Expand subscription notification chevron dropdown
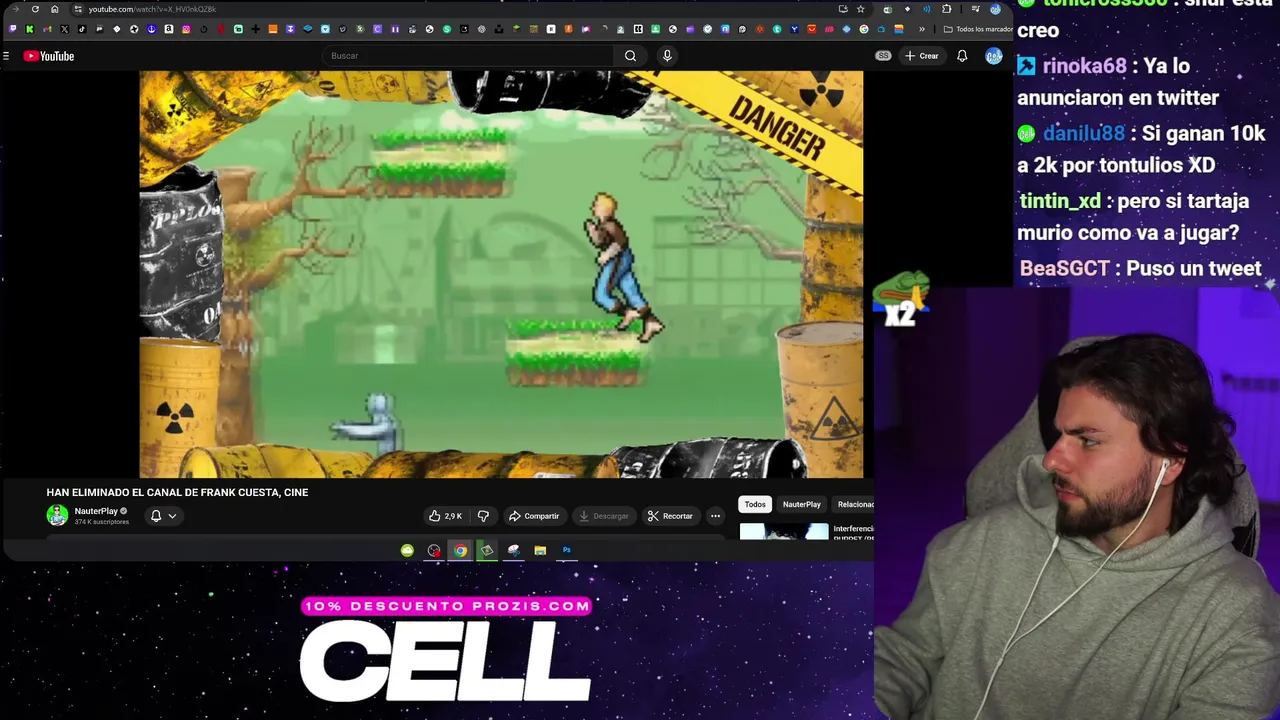1280x720 pixels. (x=172, y=516)
